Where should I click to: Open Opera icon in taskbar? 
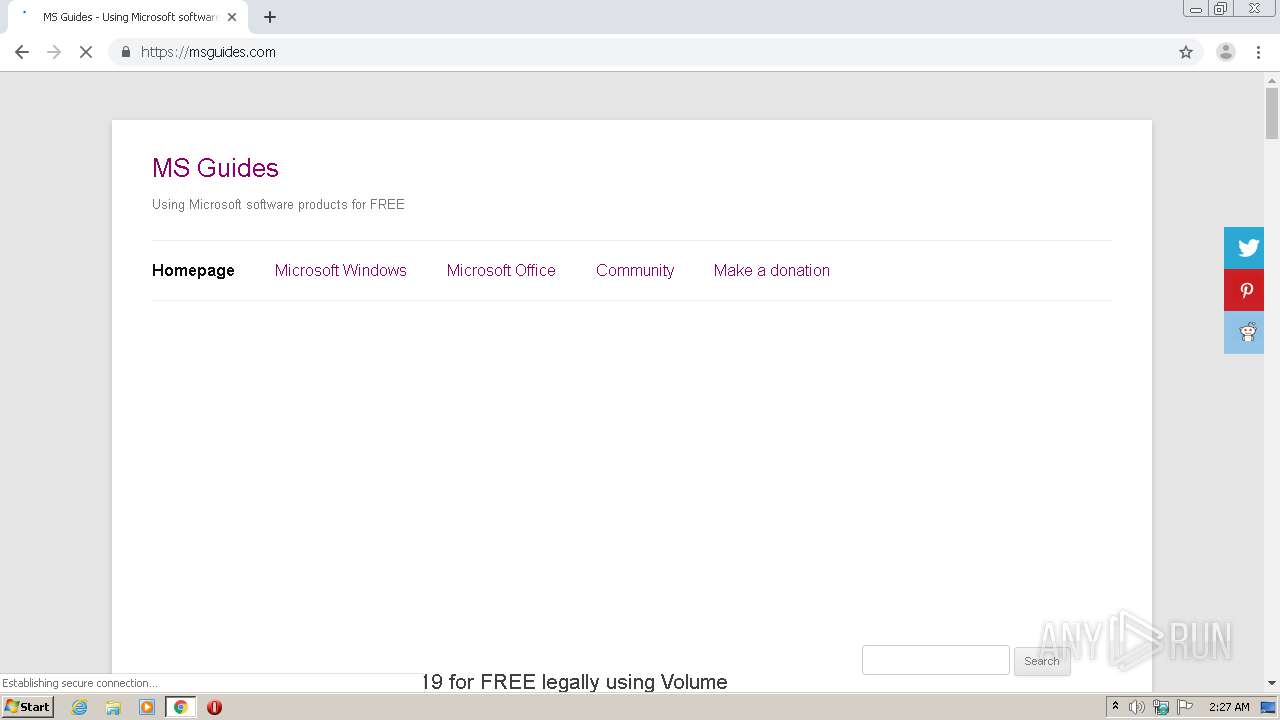coord(214,707)
